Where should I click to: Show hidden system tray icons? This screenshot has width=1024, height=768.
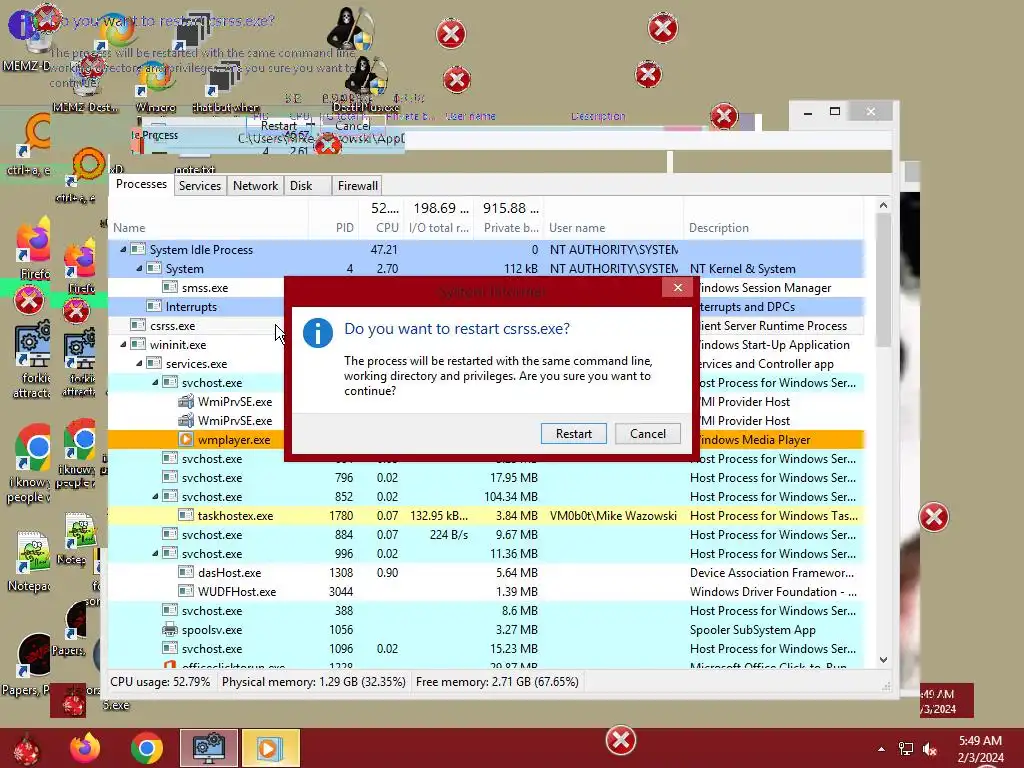coord(882,749)
